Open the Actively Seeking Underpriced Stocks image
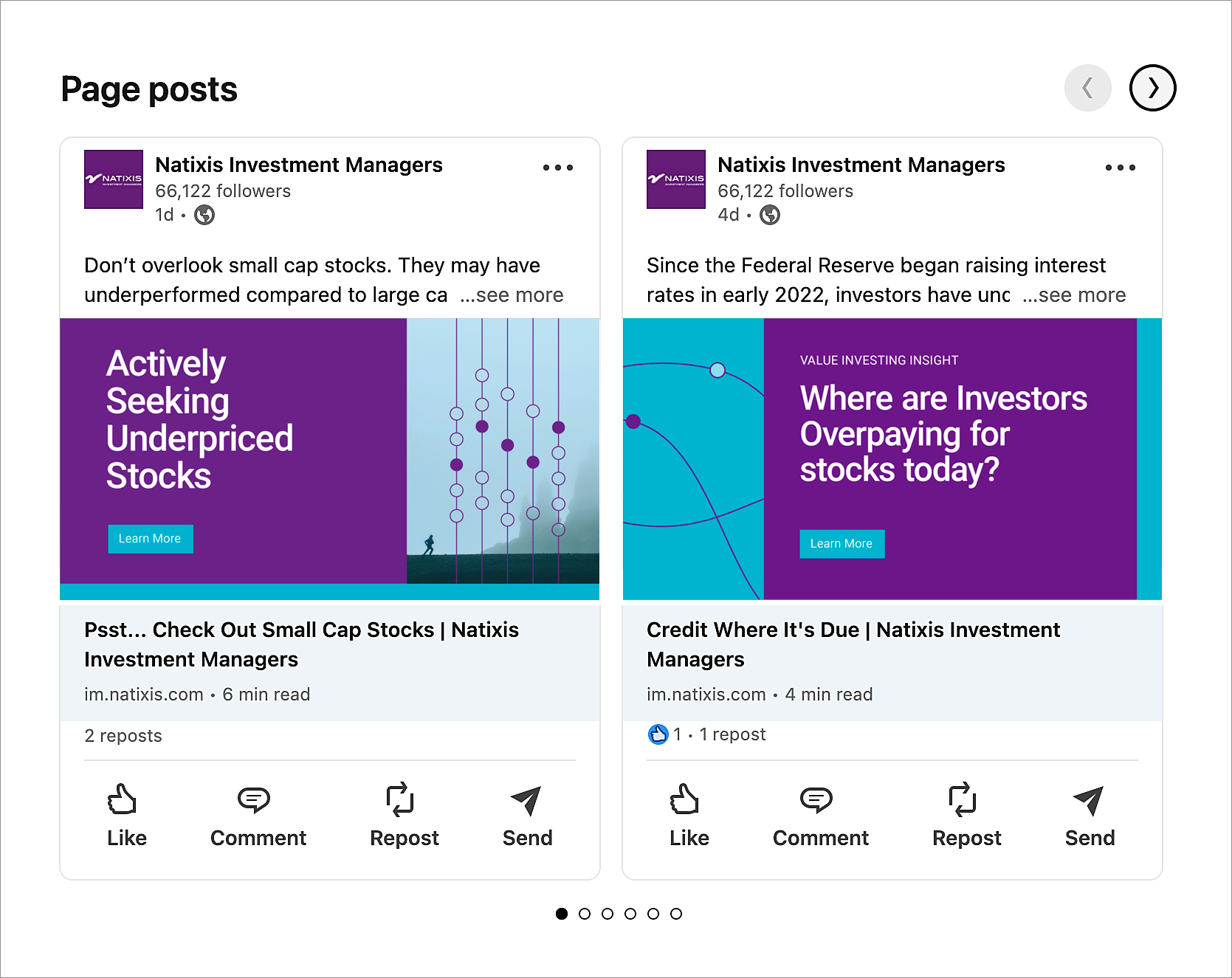This screenshot has width=1232, height=978. coord(329,459)
